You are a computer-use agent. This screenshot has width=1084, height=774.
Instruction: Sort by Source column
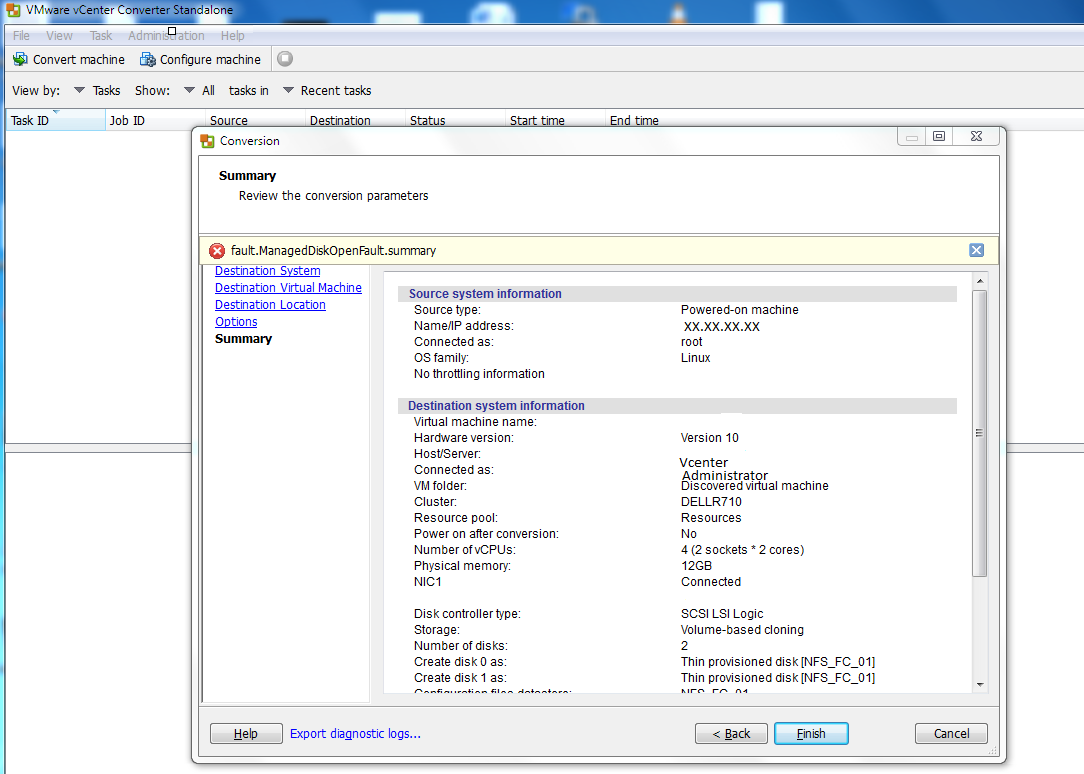pos(255,120)
